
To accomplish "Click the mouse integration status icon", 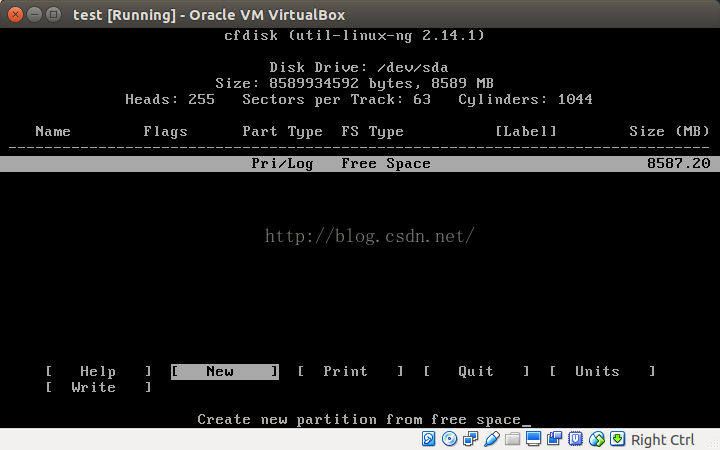I will click(596, 439).
